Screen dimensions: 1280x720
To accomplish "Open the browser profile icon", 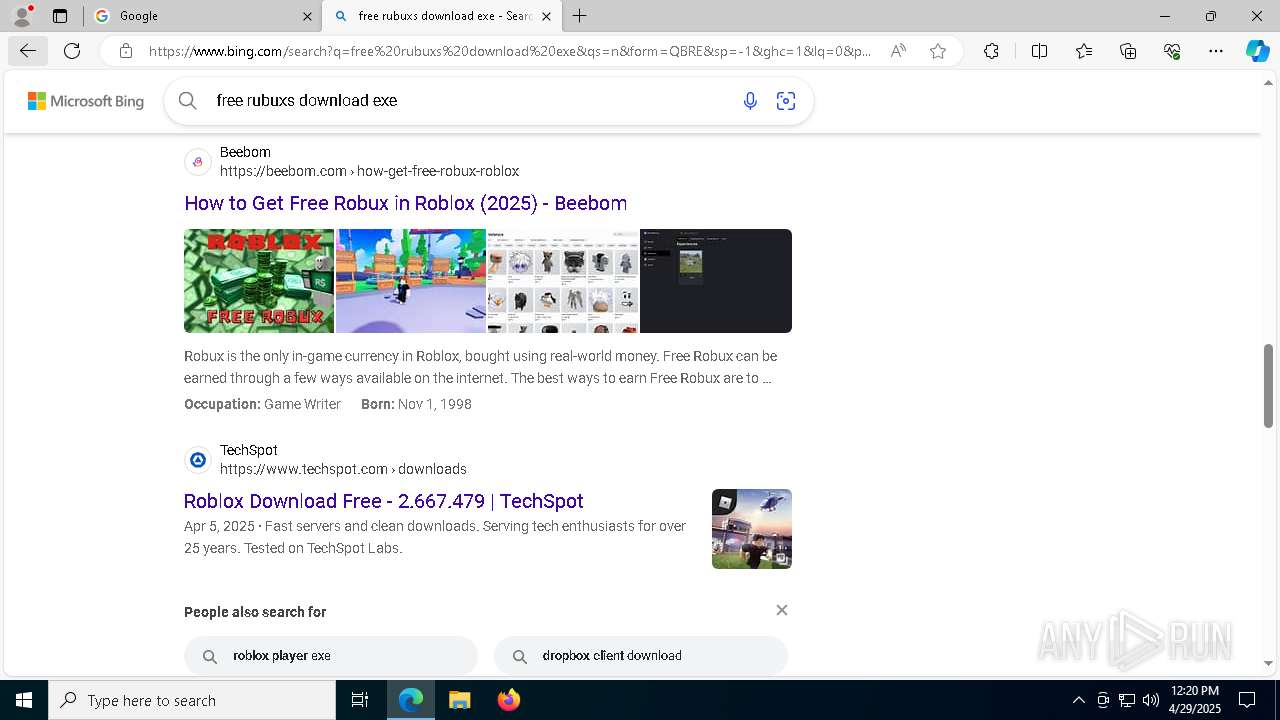I will [22, 16].
